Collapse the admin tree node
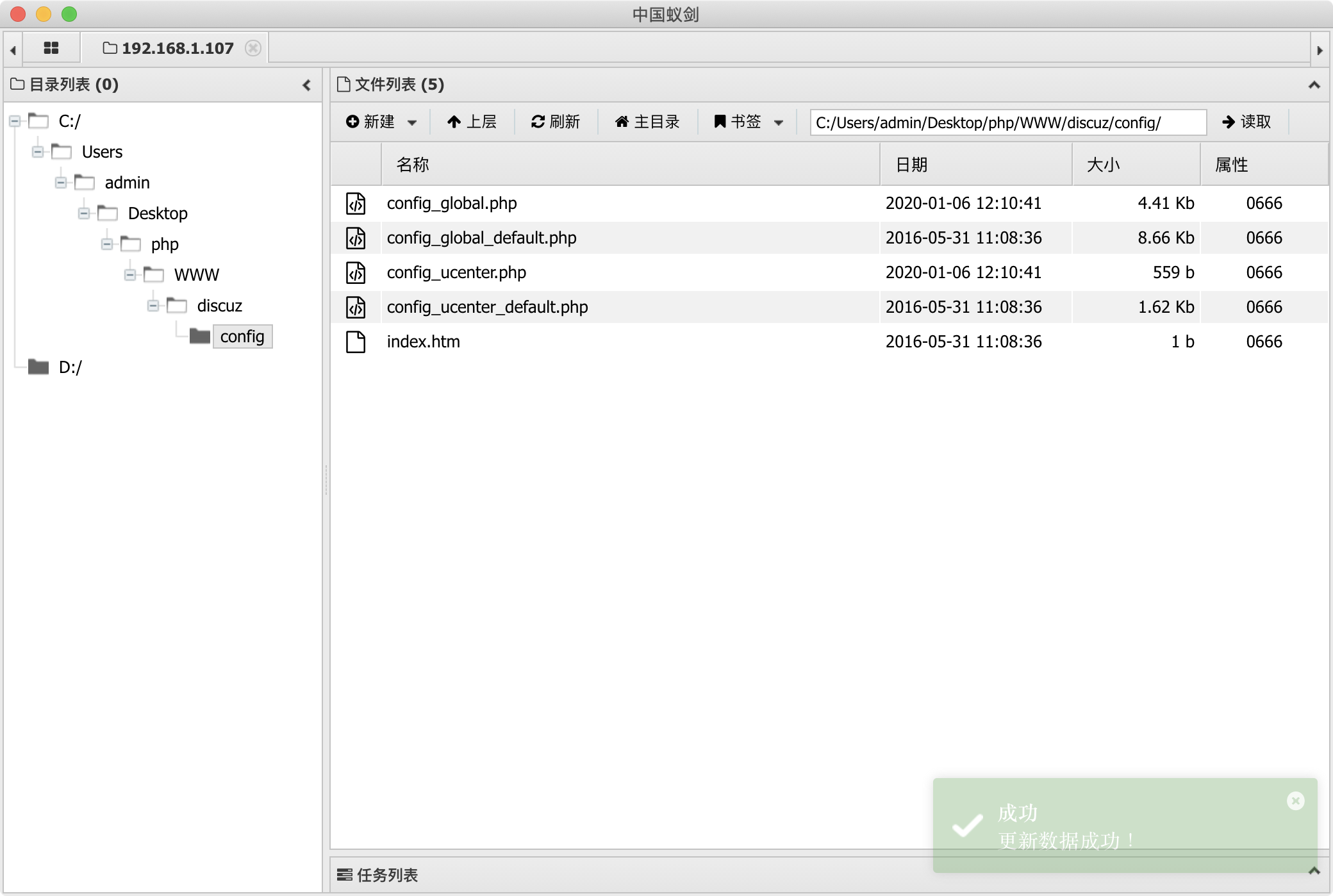Image resolution: width=1333 pixels, height=896 pixels. pyautogui.click(x=61, y=182)
